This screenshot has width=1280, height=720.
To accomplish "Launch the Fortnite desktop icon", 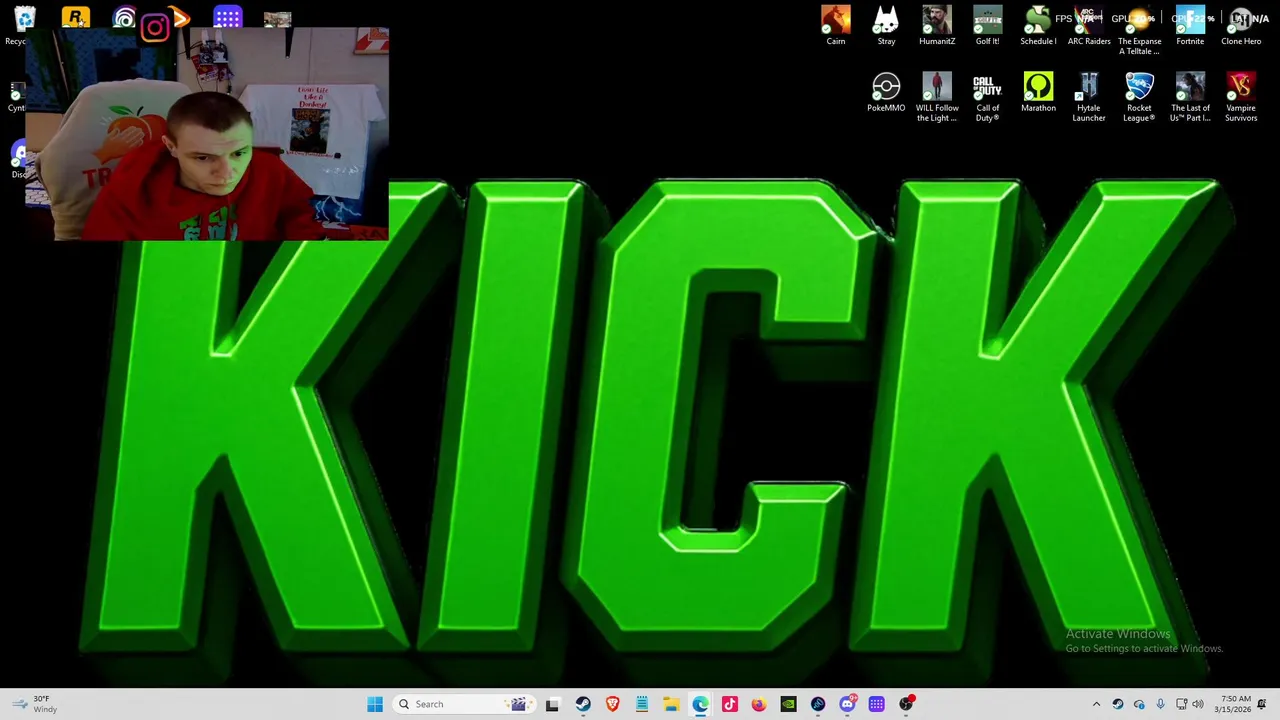I will [1190, 25].
